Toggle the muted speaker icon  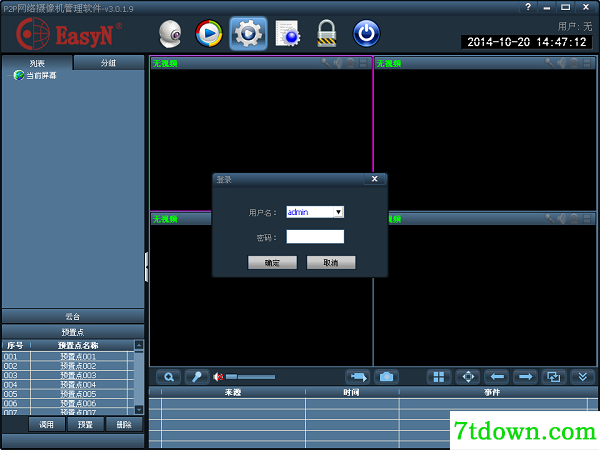(x=218, y=377)
